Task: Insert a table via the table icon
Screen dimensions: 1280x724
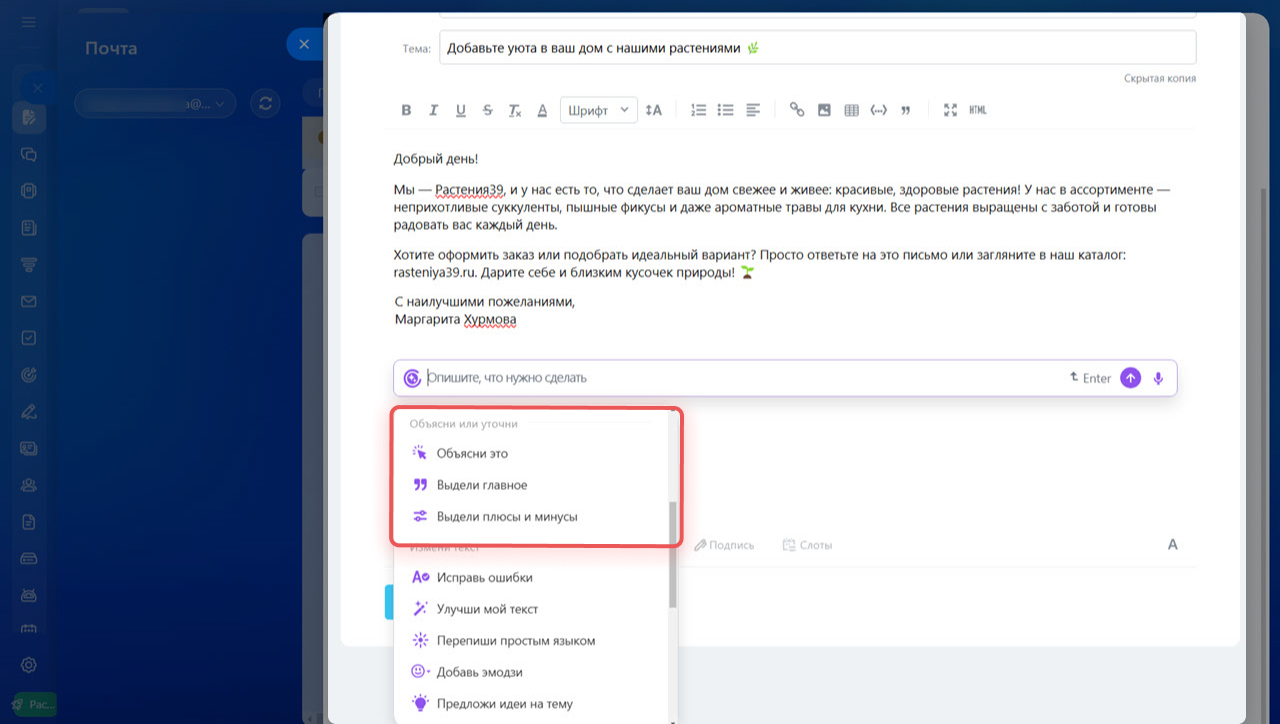Action: pos(851,110)
